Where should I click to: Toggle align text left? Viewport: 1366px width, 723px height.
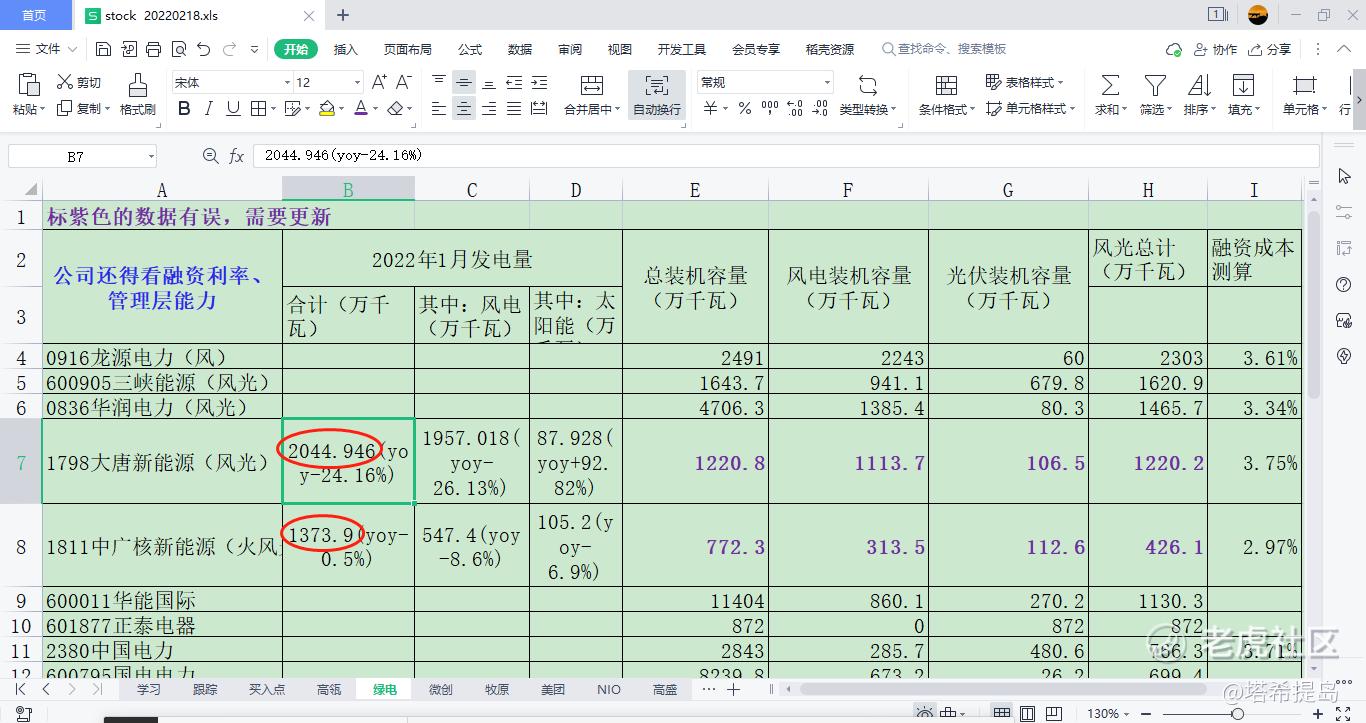439,109
